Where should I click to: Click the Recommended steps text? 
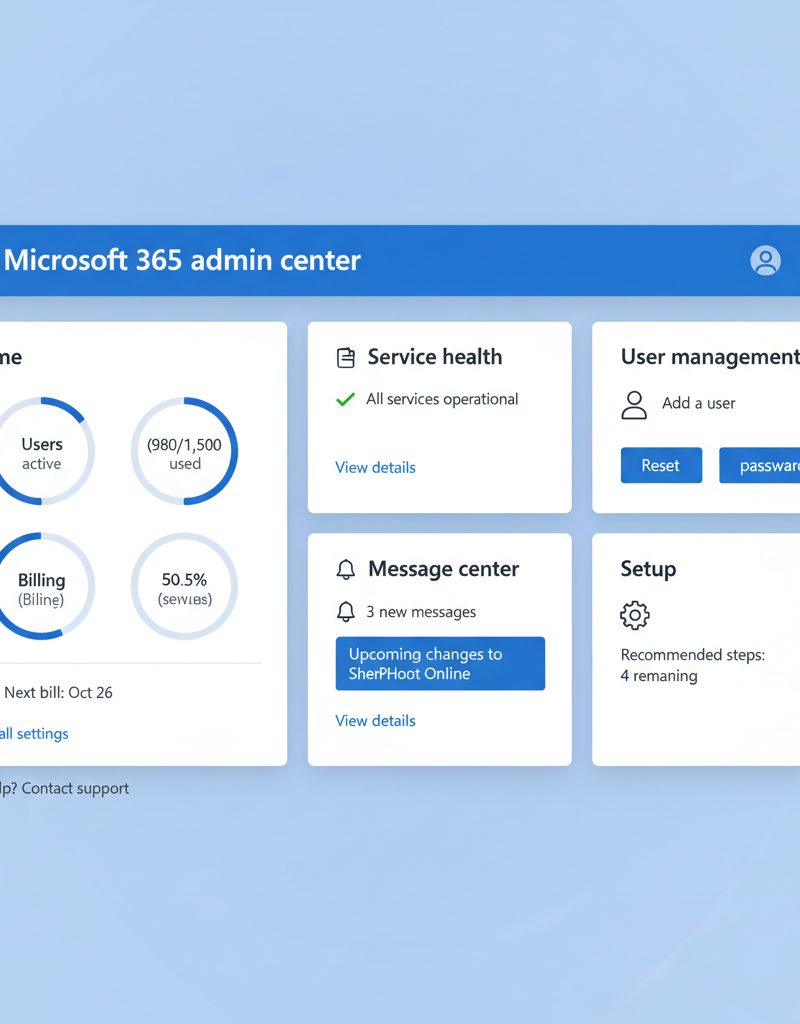click(x=693, y=655)
